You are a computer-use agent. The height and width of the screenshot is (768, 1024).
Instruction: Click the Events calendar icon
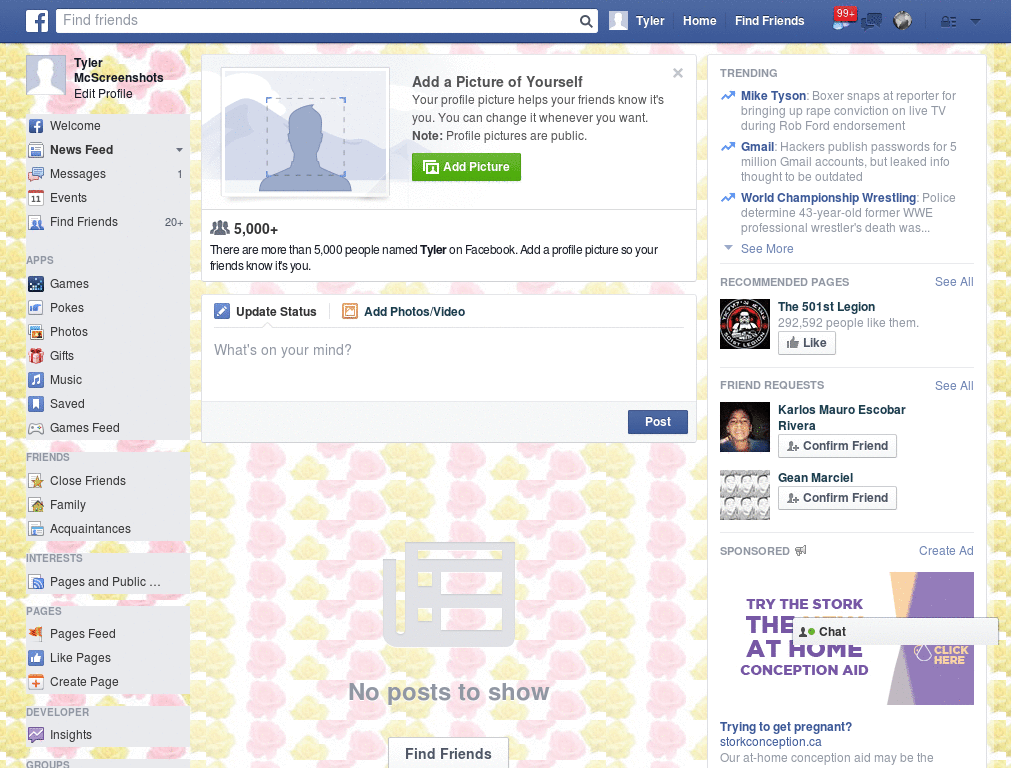pyautogui.click(x=36, y=198)
